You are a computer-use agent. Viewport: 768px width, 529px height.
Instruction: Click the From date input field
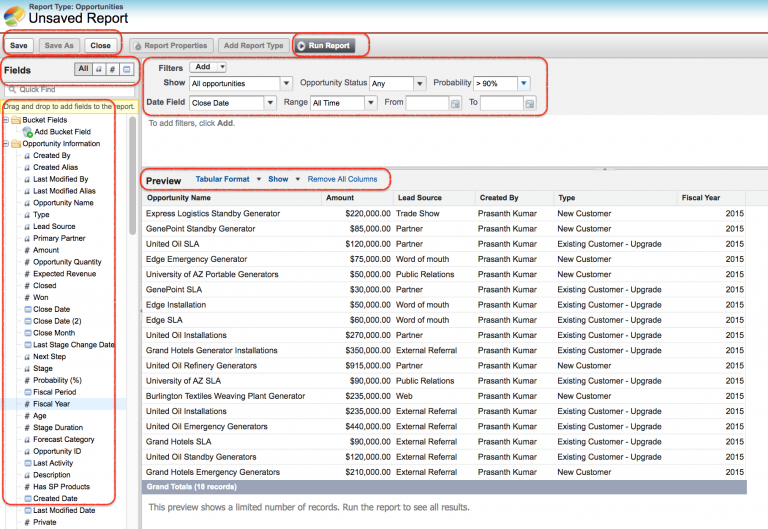coord(428,103)
